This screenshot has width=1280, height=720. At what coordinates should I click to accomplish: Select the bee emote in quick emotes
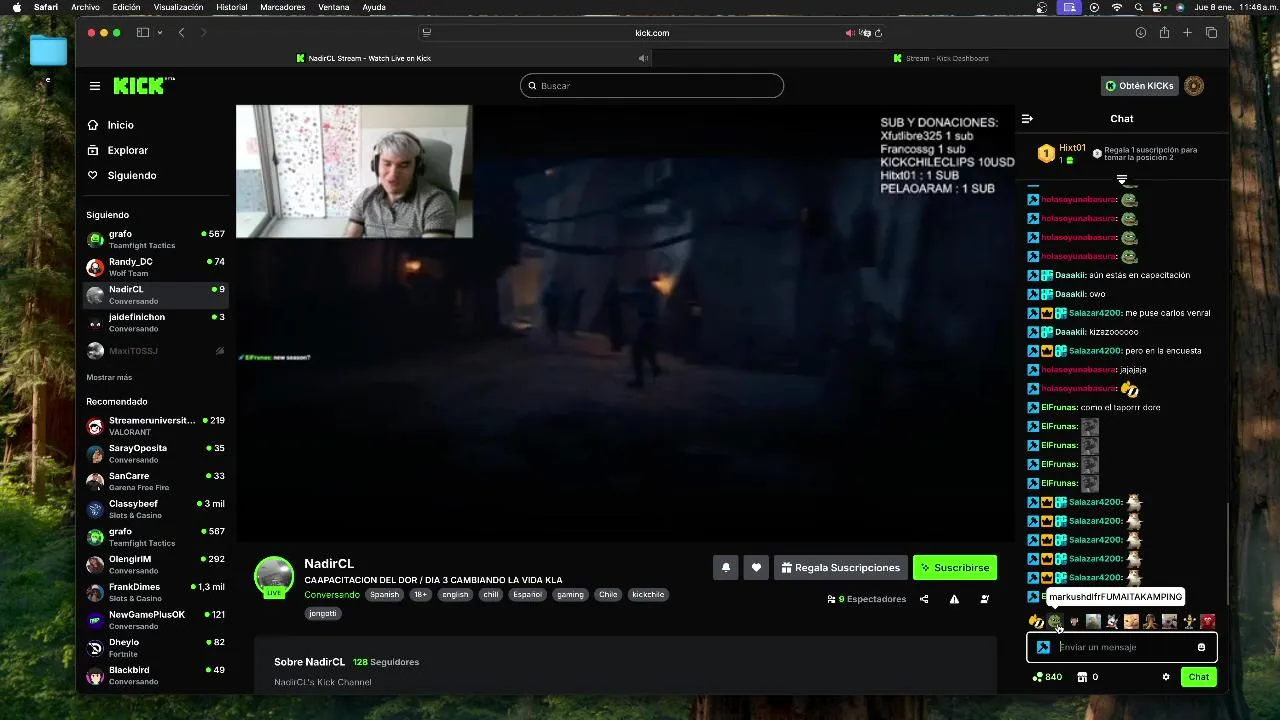(x=1036, y=622)
